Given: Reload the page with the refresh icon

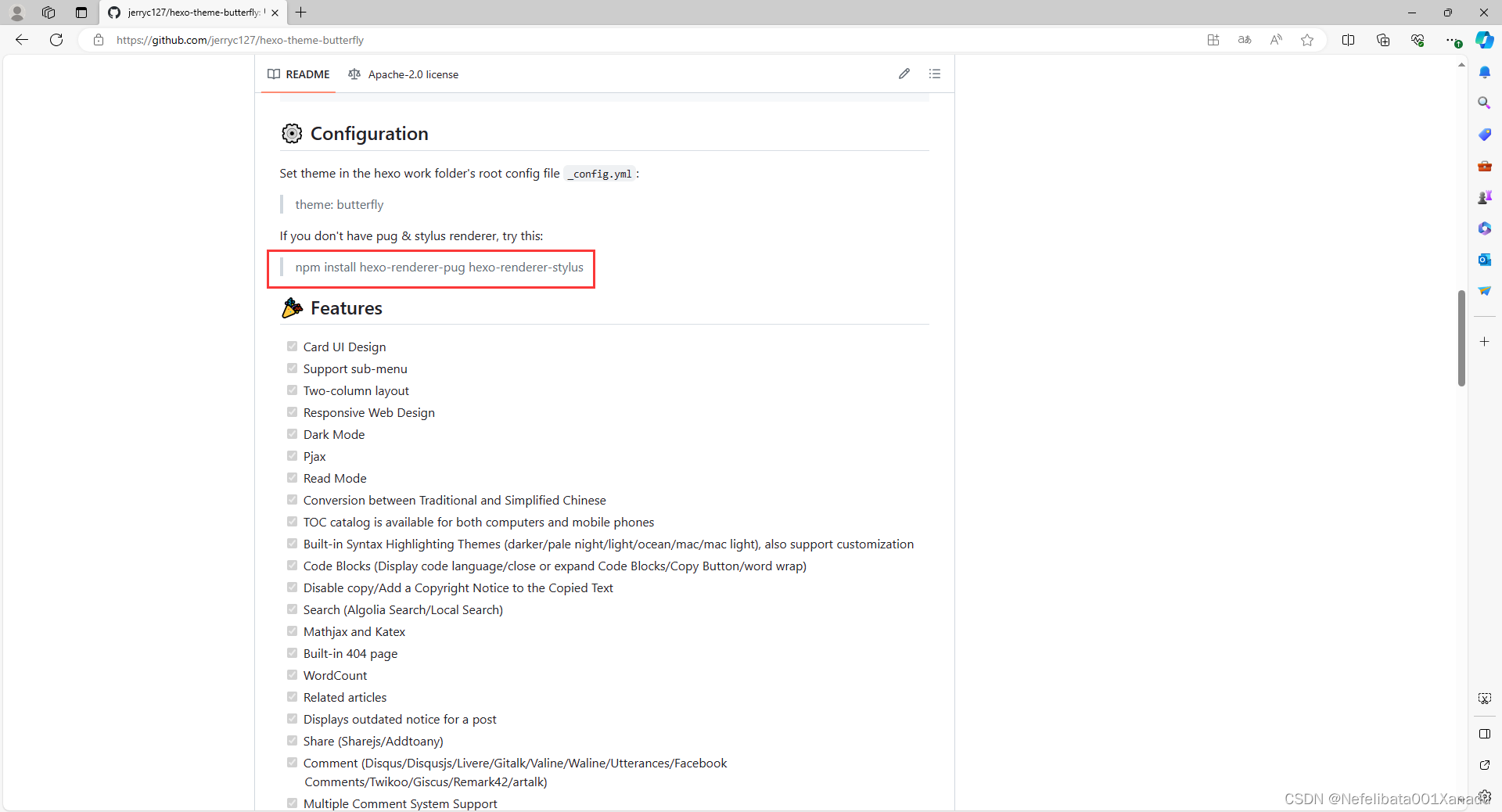Looking at the screenshot, I should tap(56, 40).
